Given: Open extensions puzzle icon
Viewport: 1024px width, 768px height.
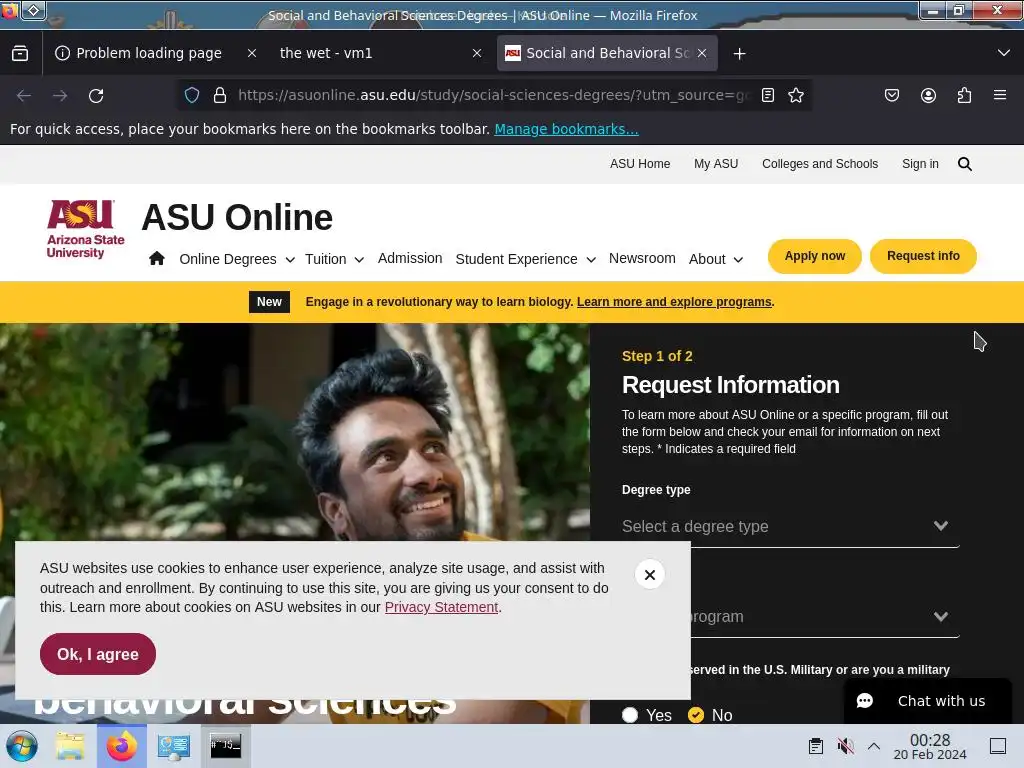Looking at the screenshot, I should coord(964,95).
